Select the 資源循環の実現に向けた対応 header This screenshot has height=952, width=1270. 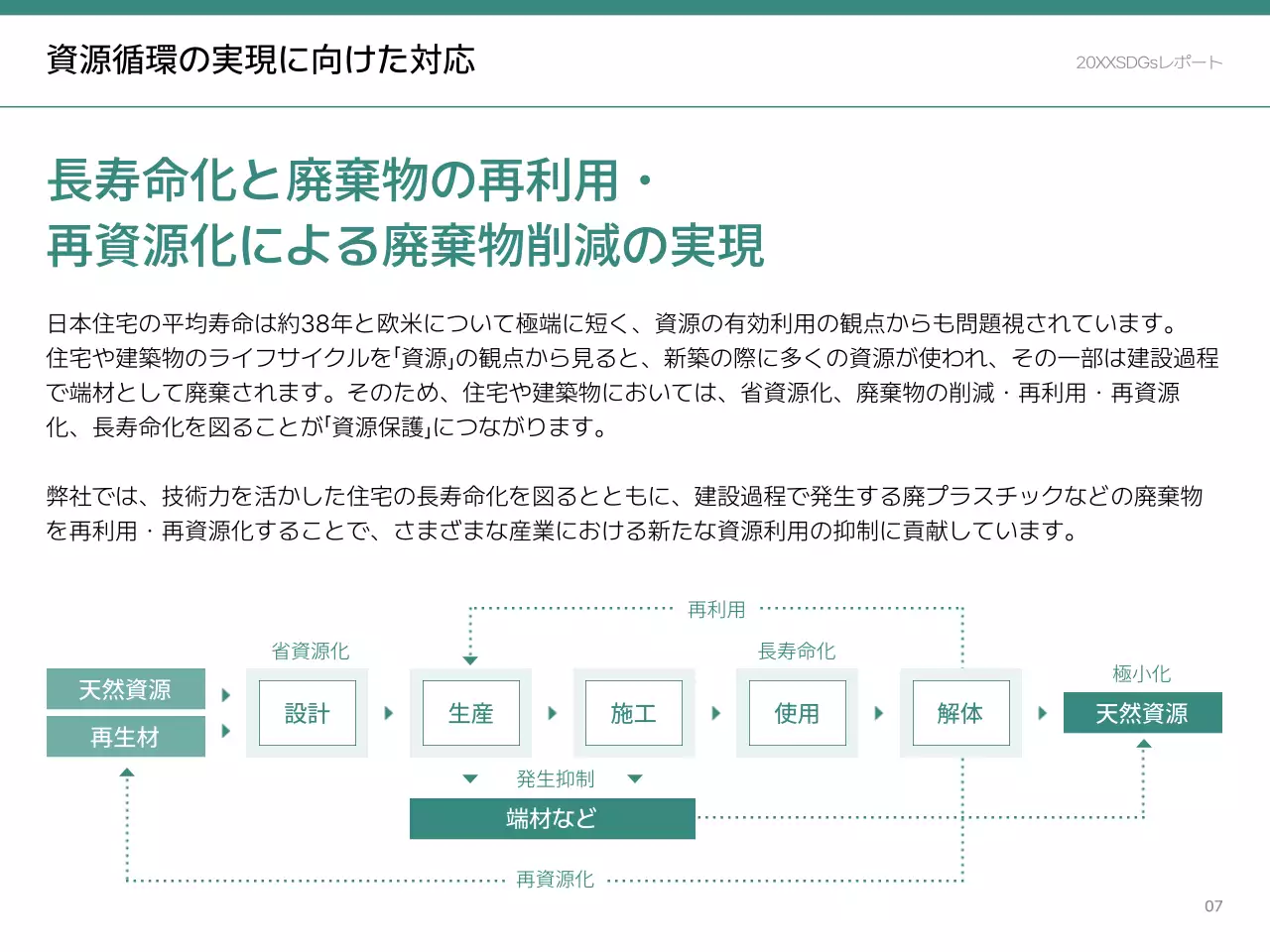pyautogui.click(x=260, y=59)
